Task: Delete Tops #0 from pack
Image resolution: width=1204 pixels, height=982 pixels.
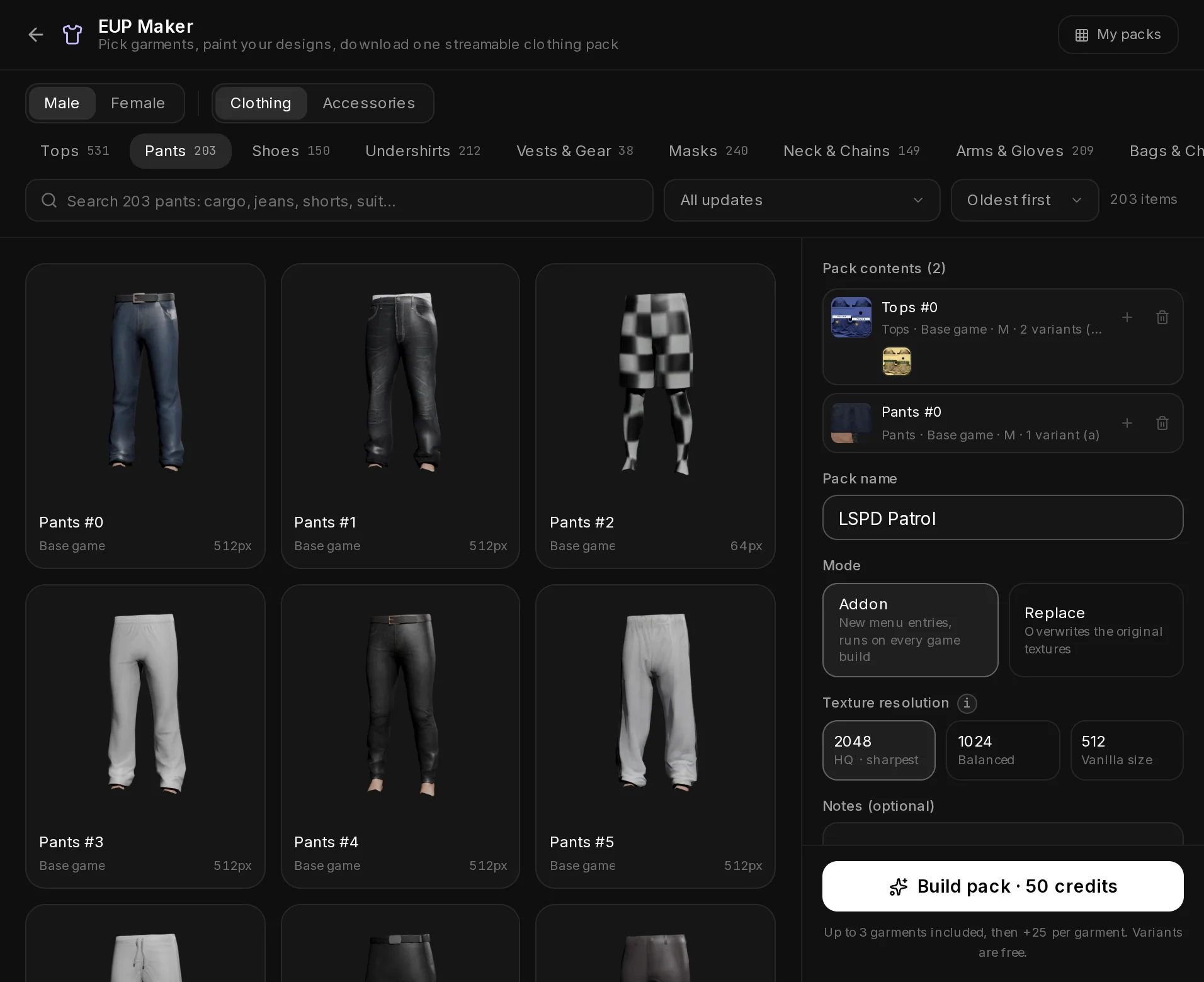Action: (x=1162, y=317)
